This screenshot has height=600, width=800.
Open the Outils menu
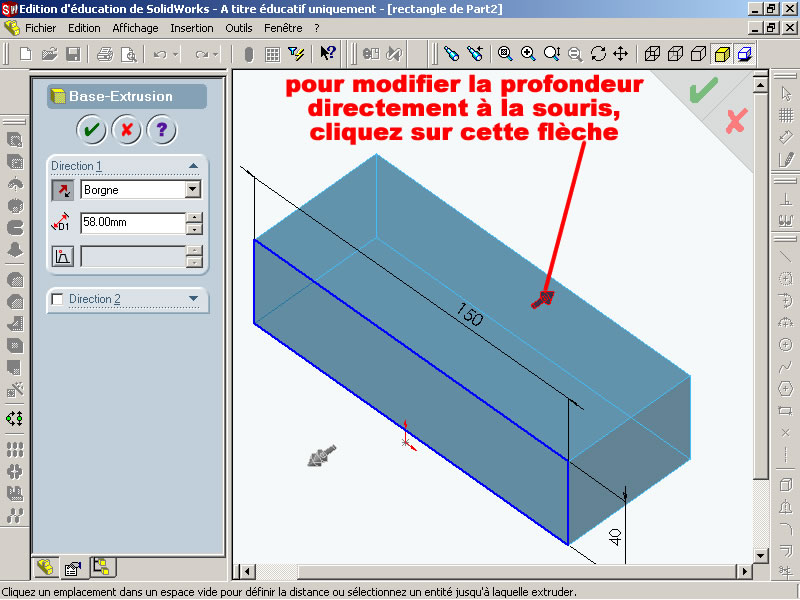click(x=239, y=28)
